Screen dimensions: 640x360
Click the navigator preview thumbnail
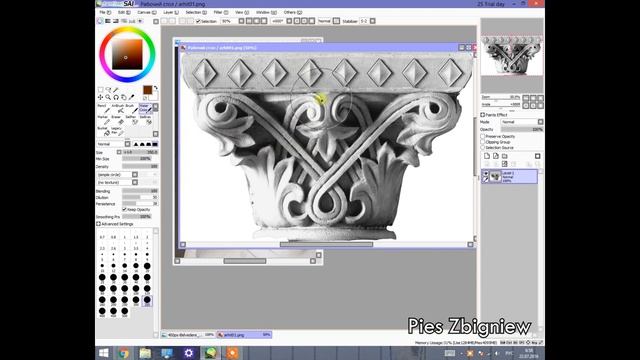(512, 56)
